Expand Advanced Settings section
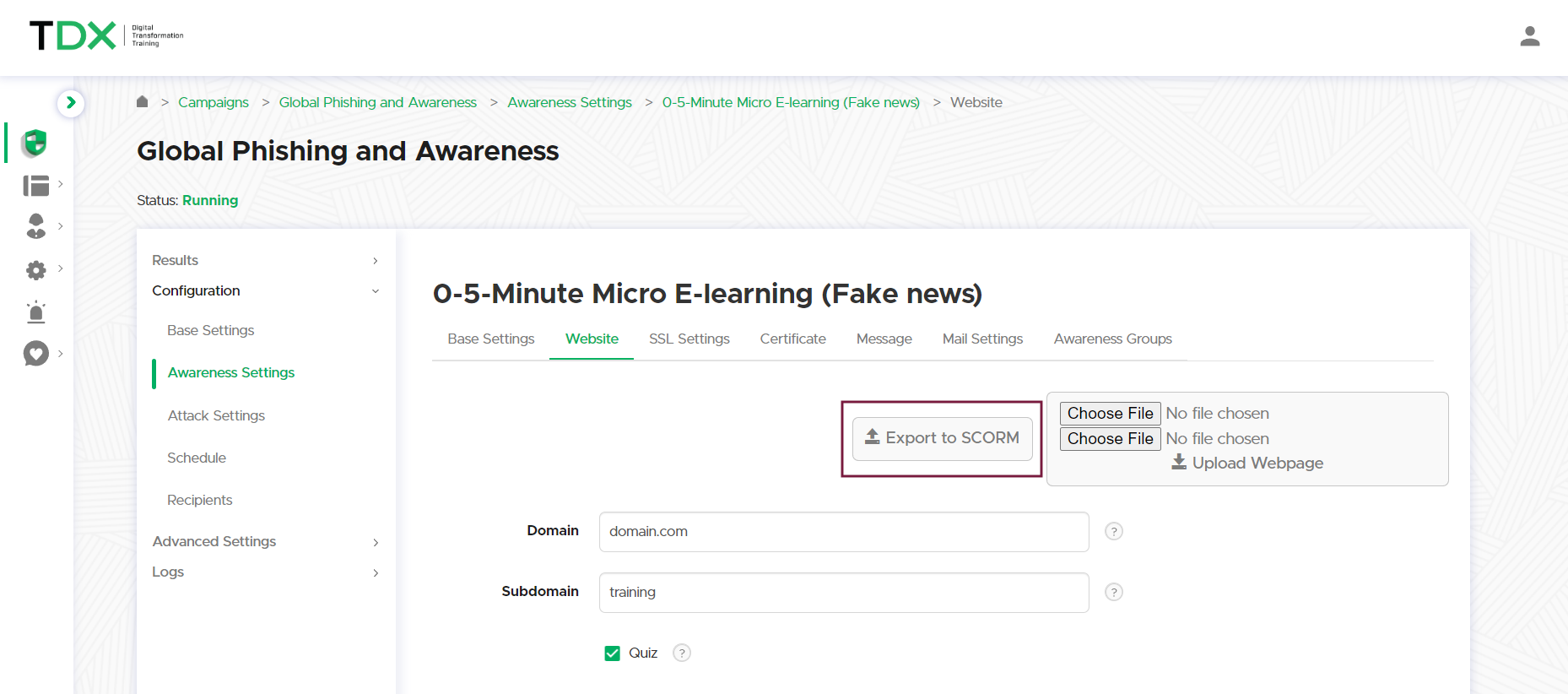The image size is (1568, 694). coord(265,542)
